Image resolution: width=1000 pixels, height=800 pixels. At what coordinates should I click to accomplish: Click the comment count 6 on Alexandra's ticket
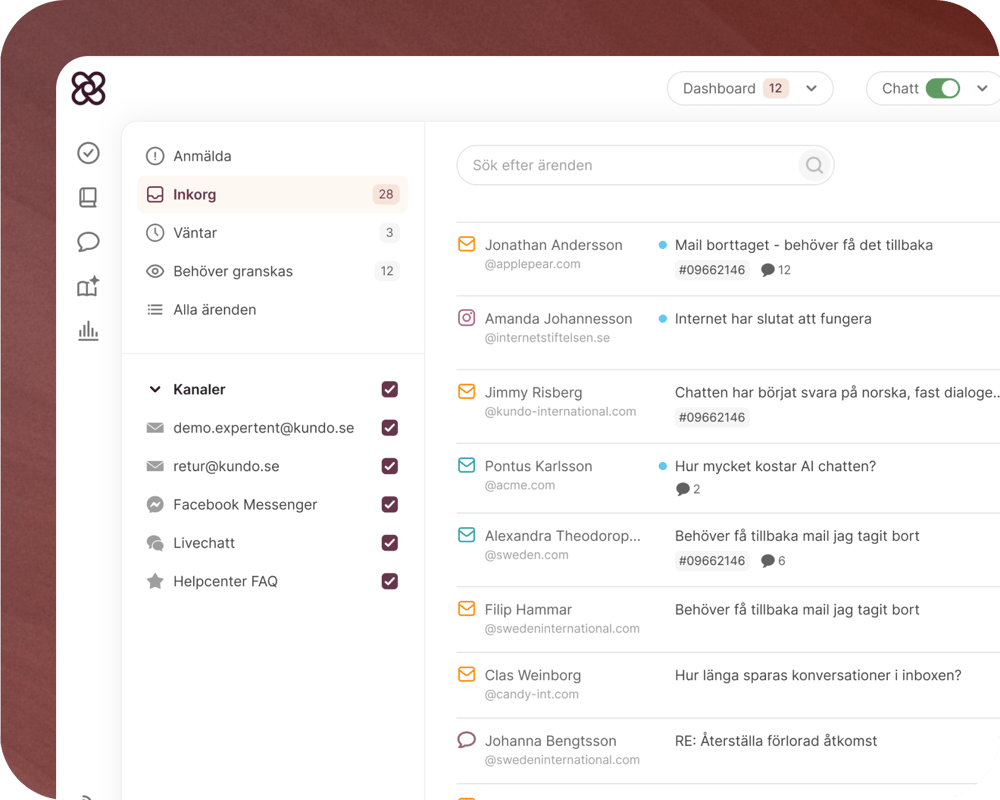[773, 561]
